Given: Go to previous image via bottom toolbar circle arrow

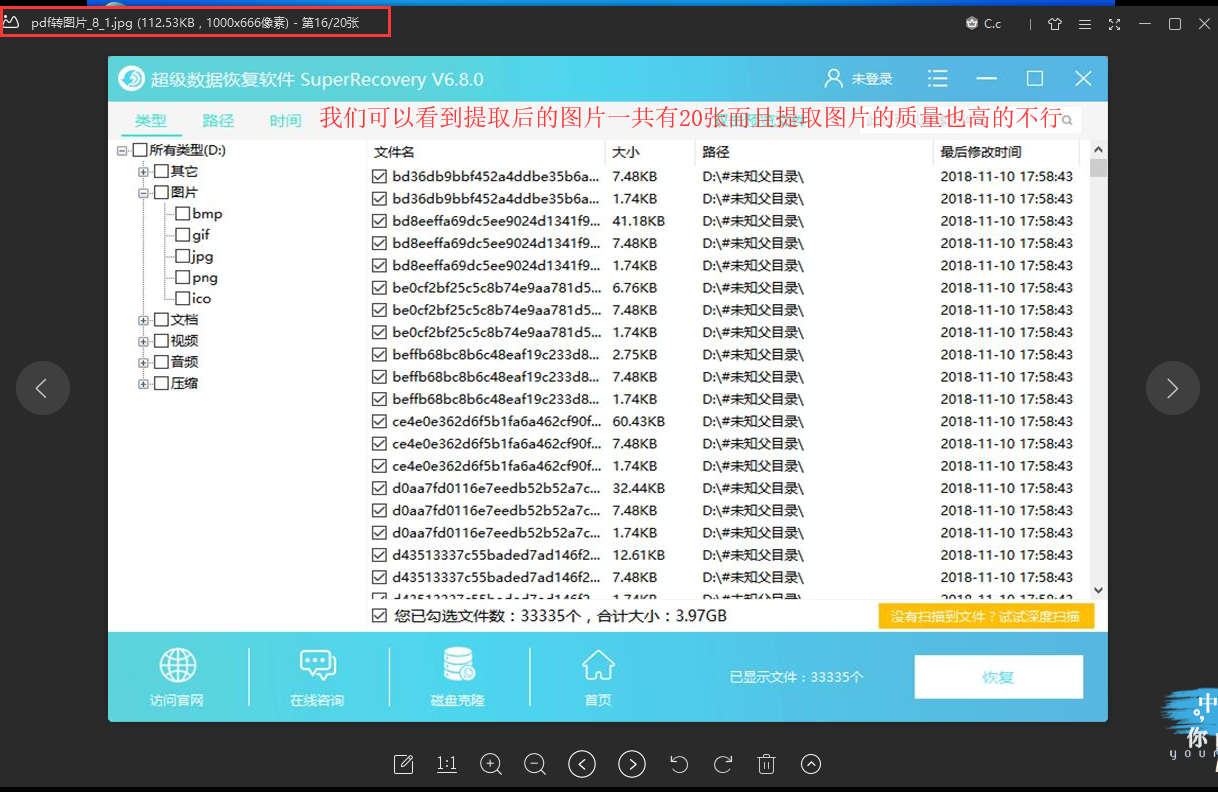Looking at the screenshot, I should pyautogui.click(x=582, y=765).
